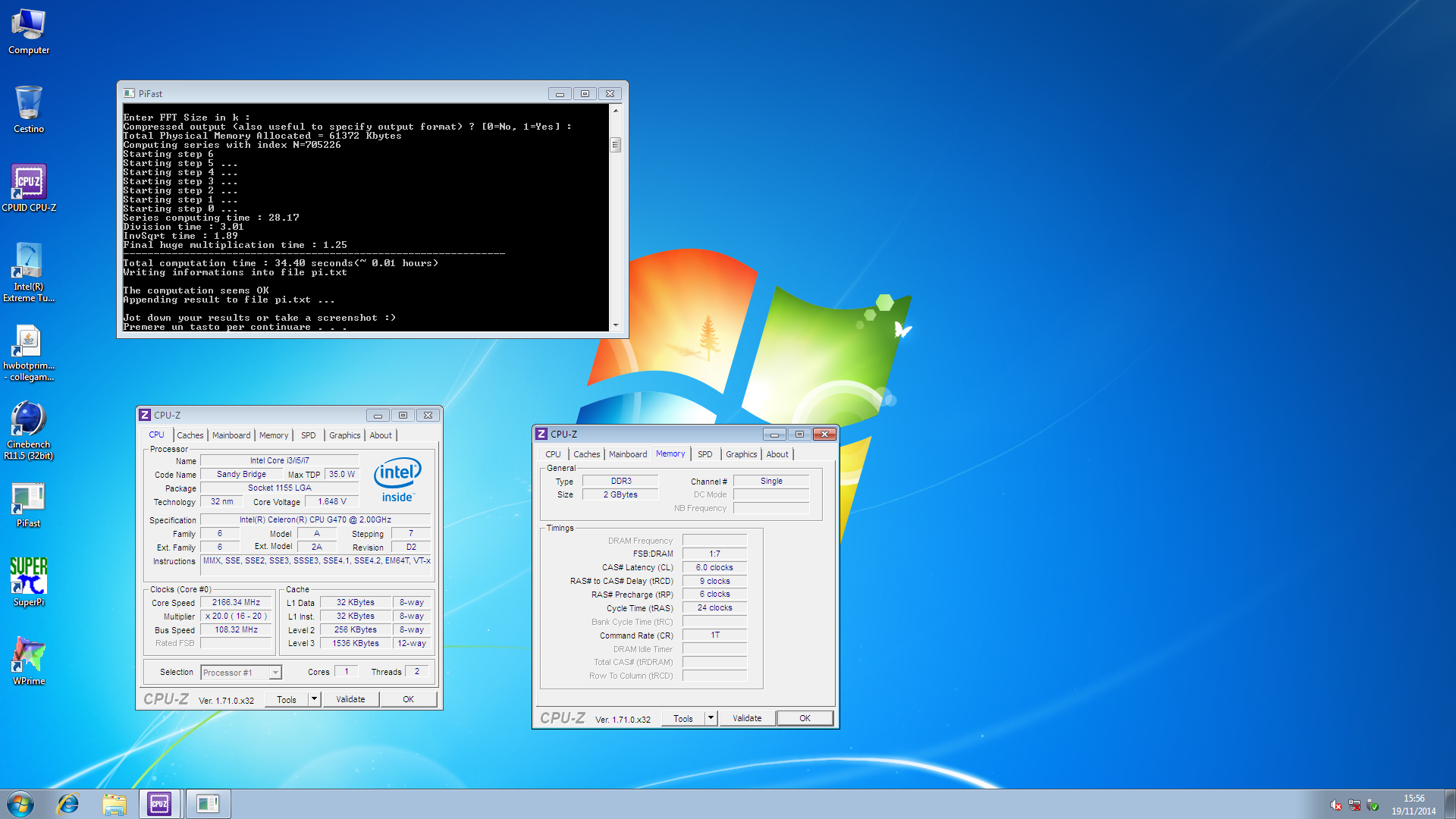The height and width of the screenshot is (819, 1456).
Task: Click Core Speed value 2166.34 MHz
Action: (236, 603)
